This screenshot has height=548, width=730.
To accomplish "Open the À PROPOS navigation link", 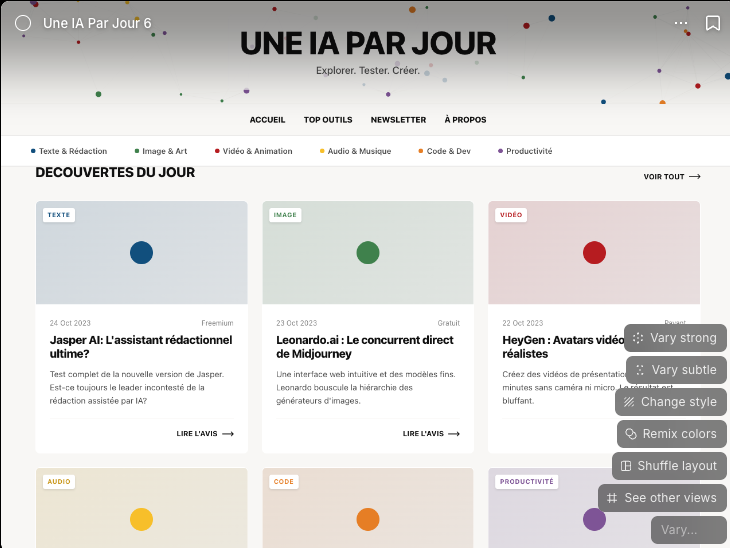I will click(465, 120).
